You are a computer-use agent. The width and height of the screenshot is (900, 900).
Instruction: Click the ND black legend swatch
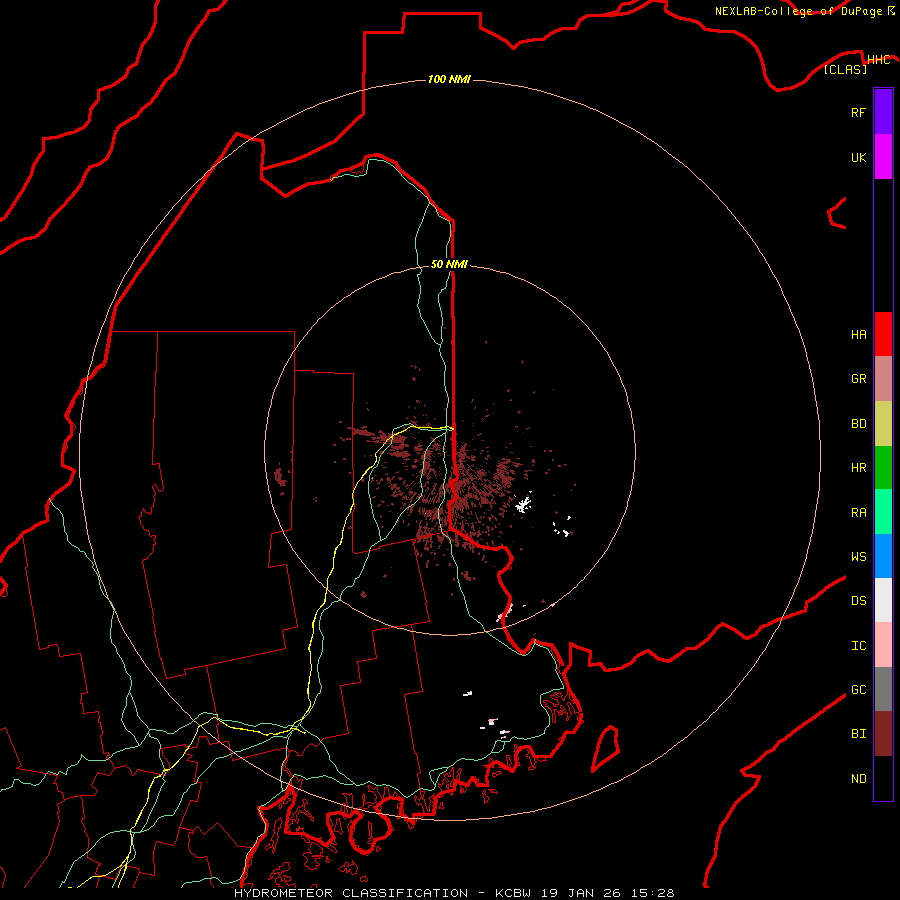(x=883, y=778)
